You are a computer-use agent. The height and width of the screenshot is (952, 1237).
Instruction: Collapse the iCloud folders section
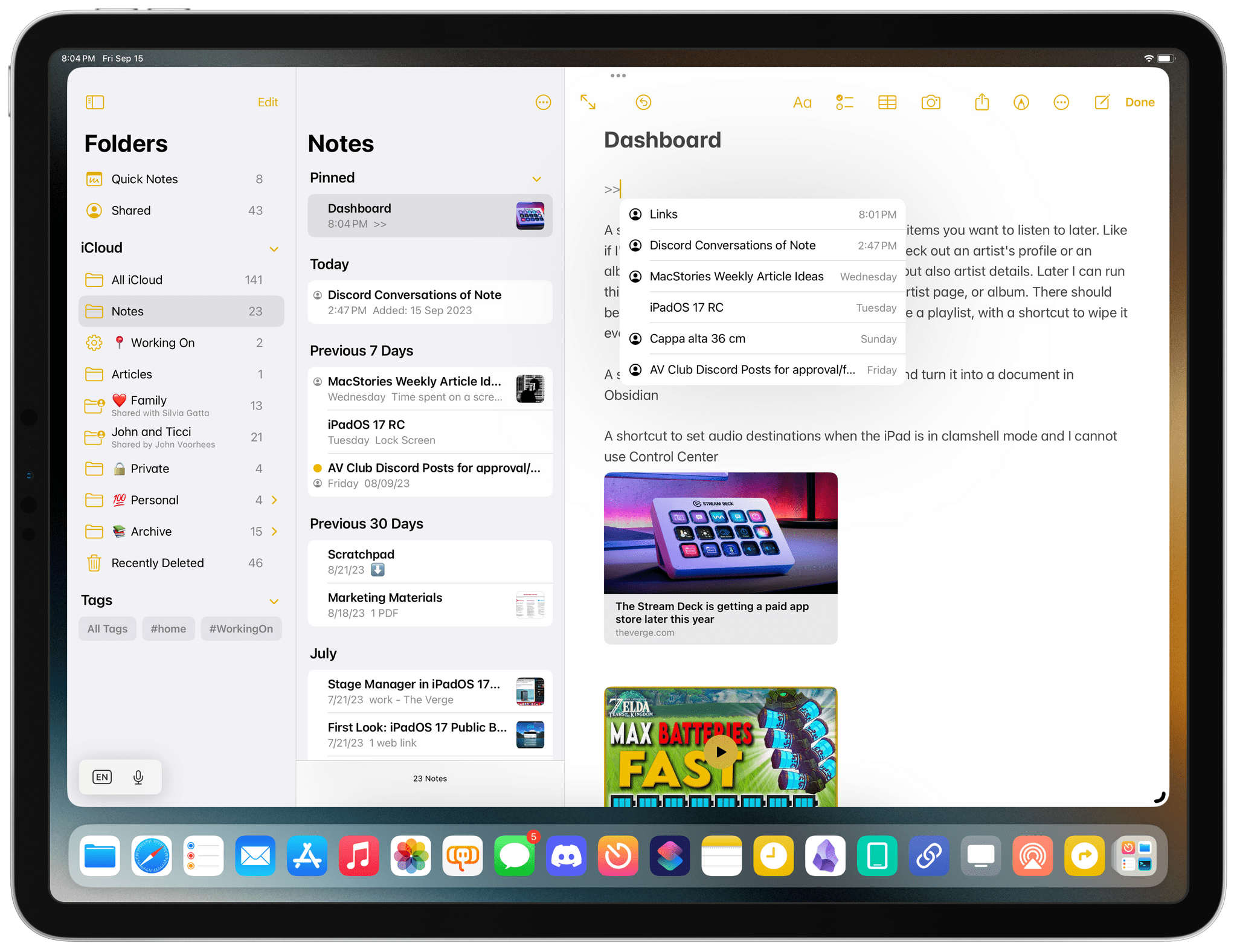coord(274,249)
